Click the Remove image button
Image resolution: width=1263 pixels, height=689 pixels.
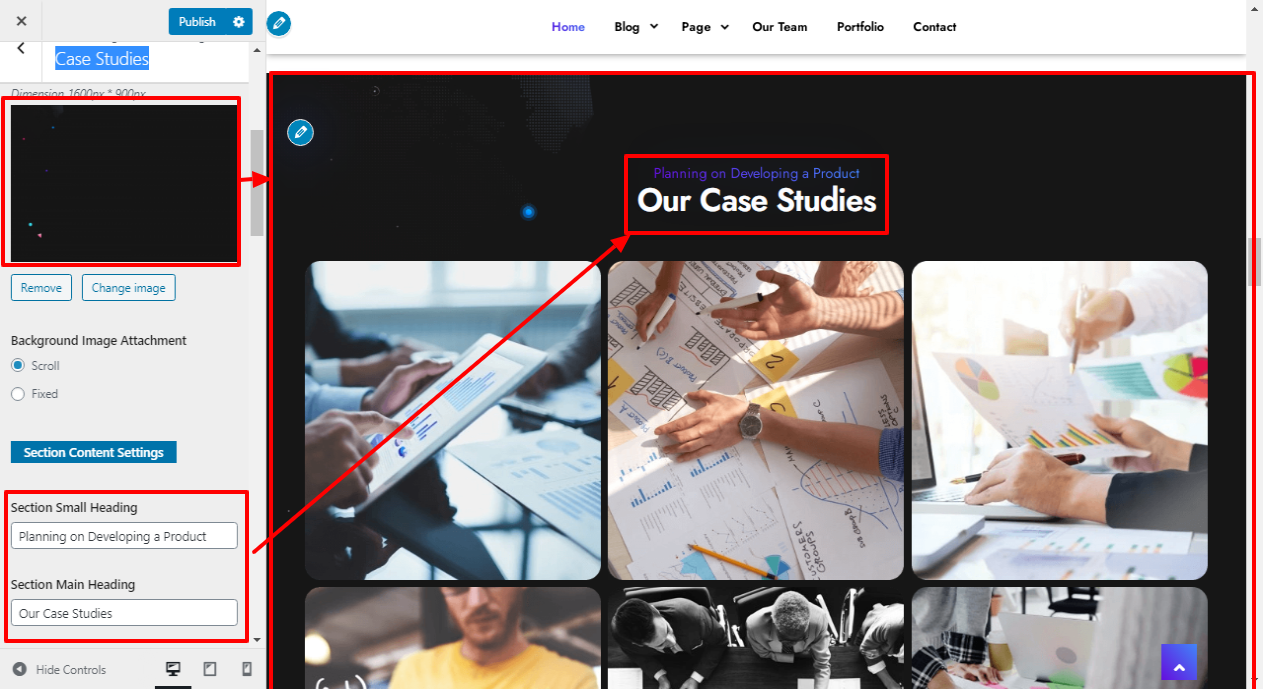coord(41,288)
